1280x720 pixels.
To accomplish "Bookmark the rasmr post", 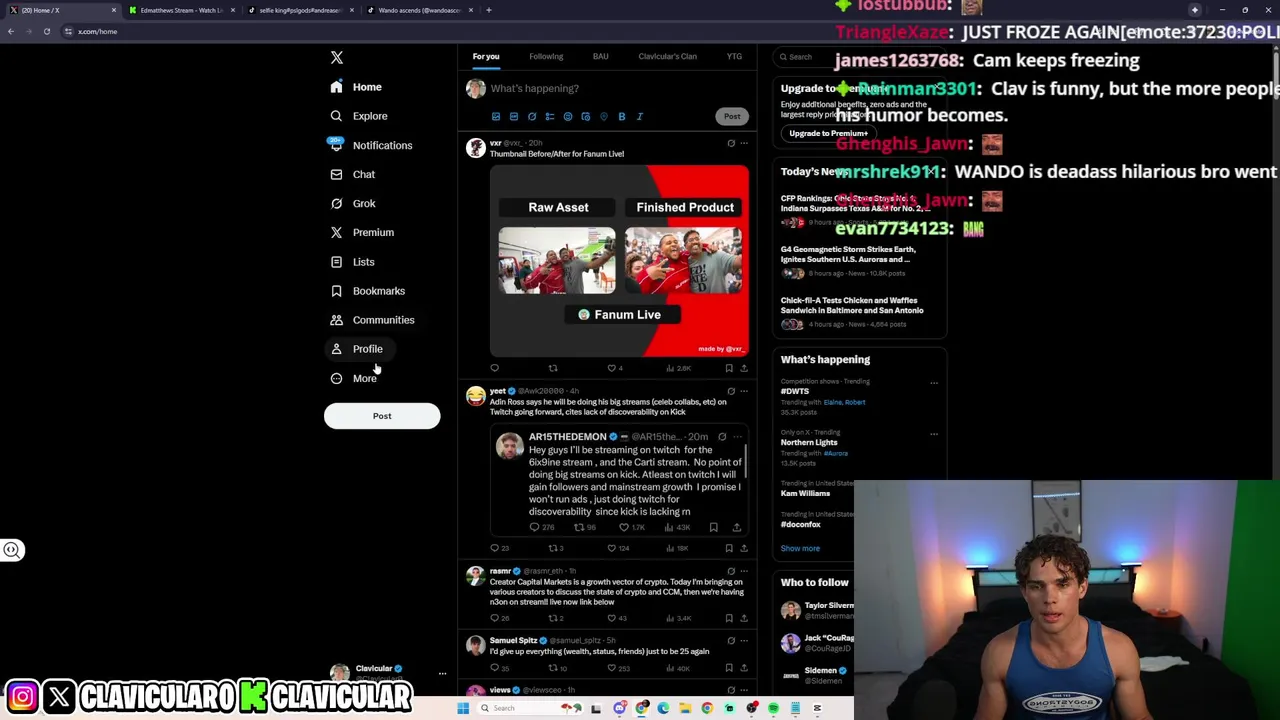I will pyautogui.click(x=729, y=618).
